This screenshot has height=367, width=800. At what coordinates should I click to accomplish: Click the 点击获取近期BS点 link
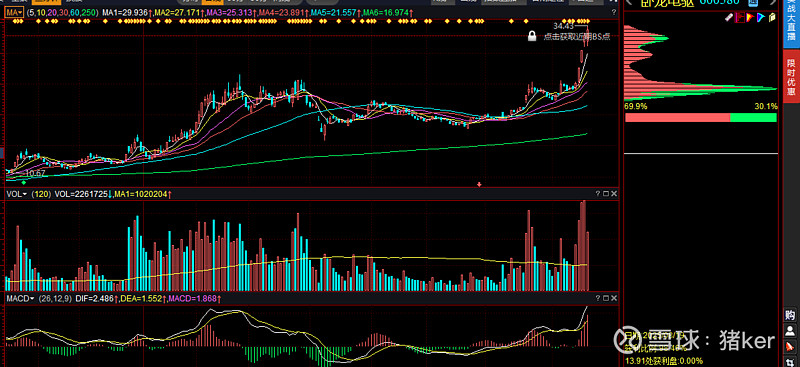[x=577, y=36]
